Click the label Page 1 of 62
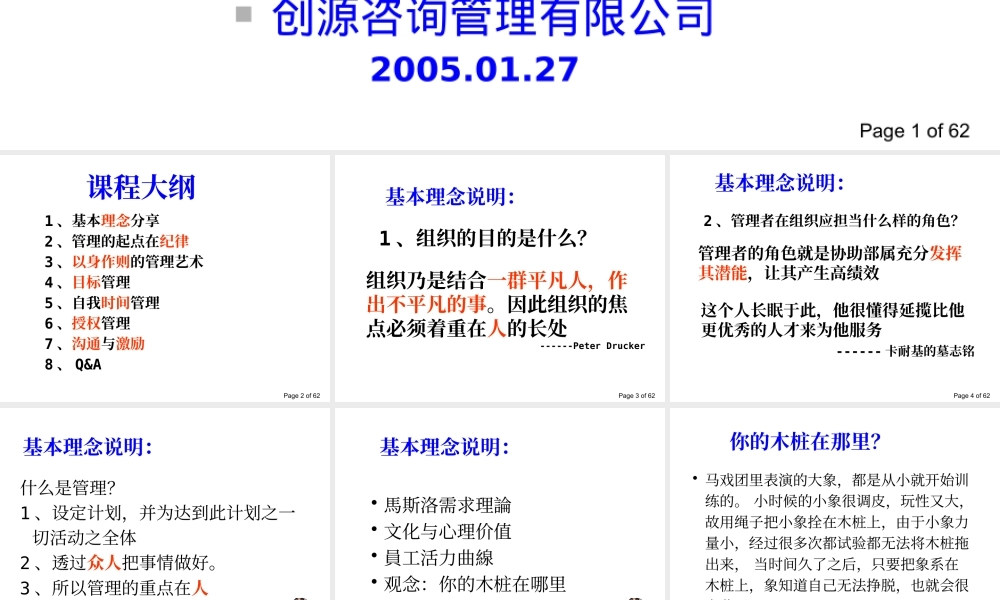The width and height of the screenshot is (1000, 600). (x=914, y=131)
